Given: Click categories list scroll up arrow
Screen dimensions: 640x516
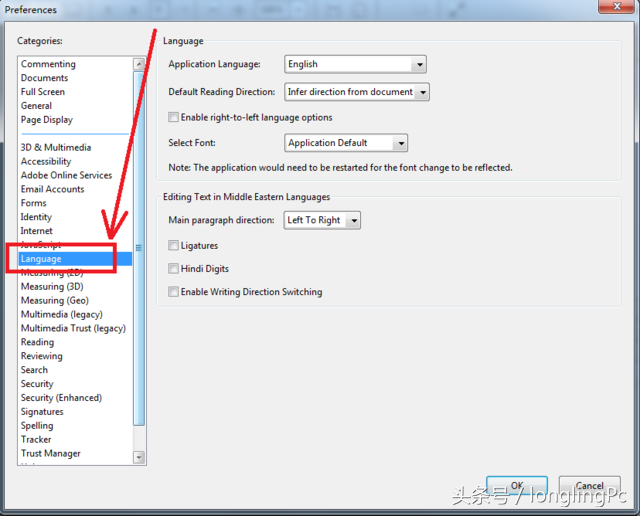Looking at the screenshot, I should (x=139, y=64).
